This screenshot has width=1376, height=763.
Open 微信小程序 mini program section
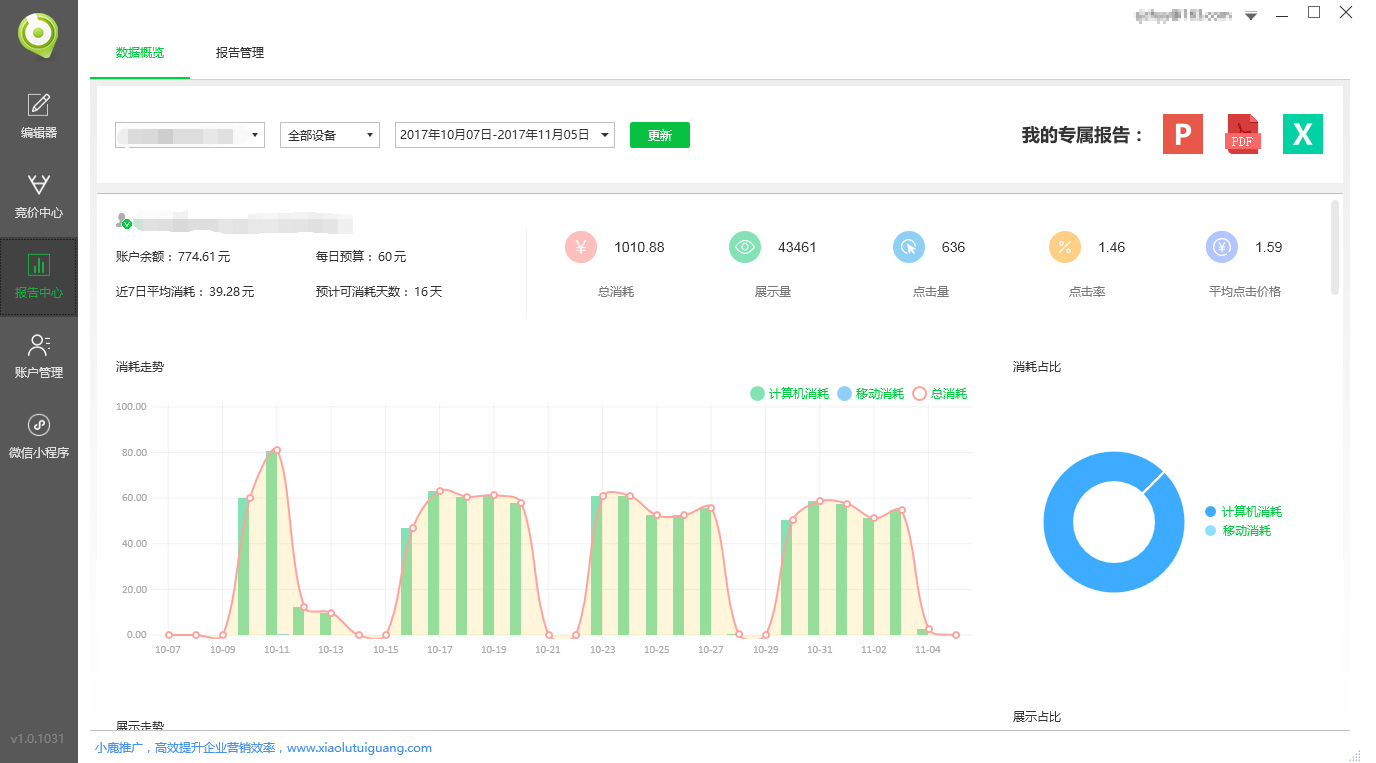39,436
